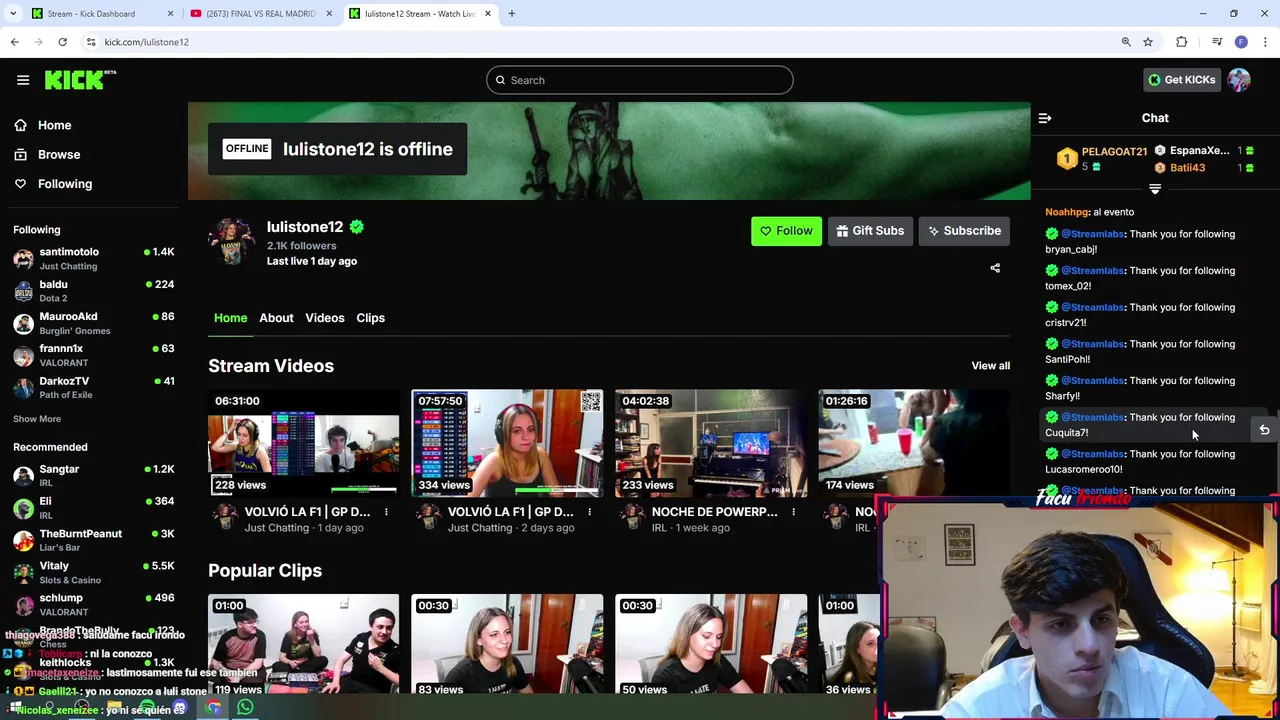Open the popular clip with 119 views
Viewport: 1280px width, 720px height.
[x=303, y=645]
